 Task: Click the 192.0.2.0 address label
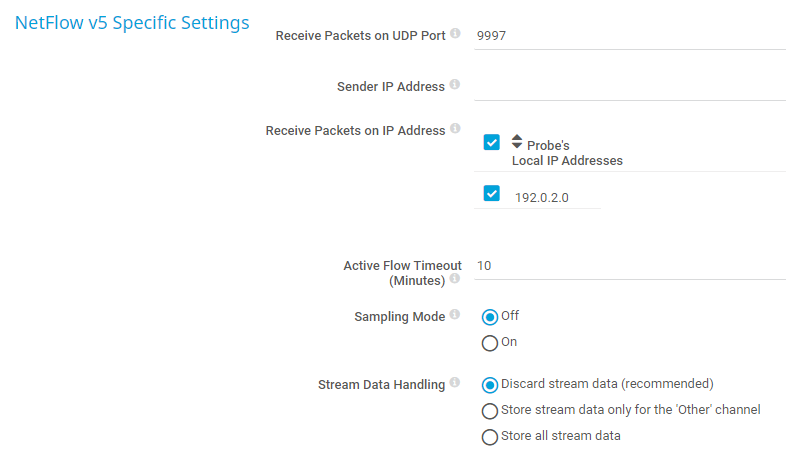click(x=541, y=197)
